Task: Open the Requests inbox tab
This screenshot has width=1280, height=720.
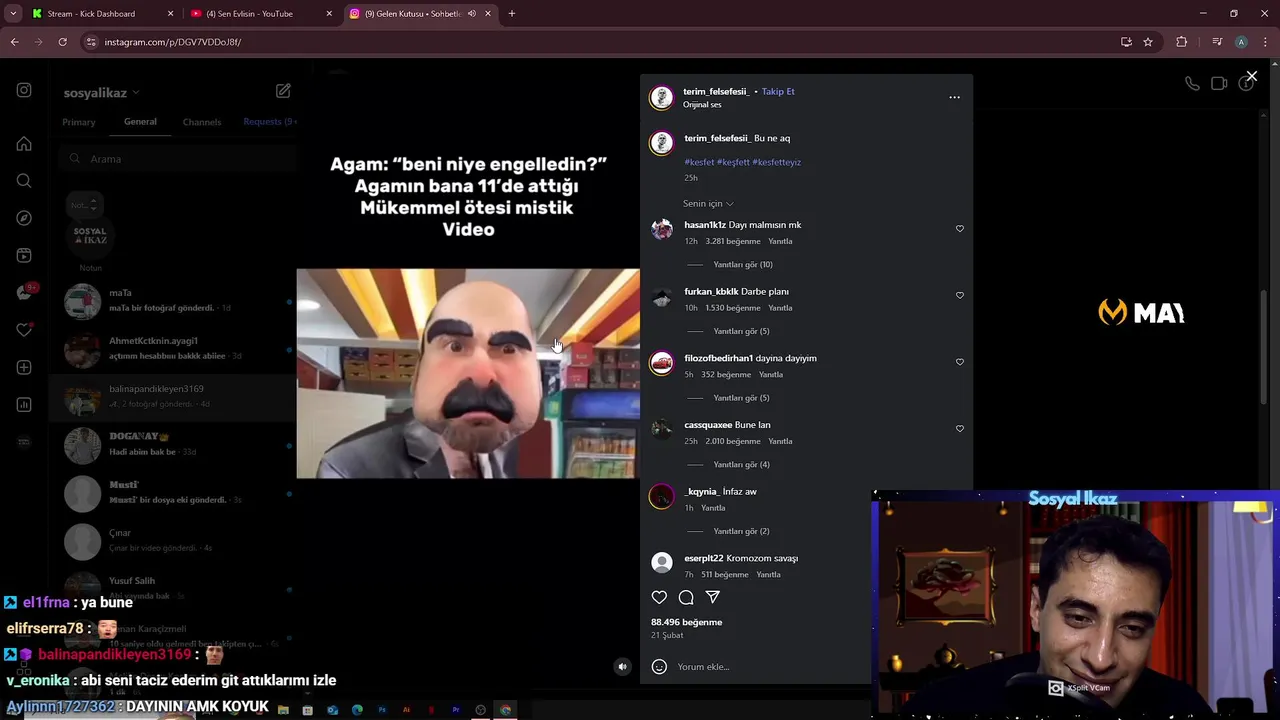Action: pyautogui.click(x=270, y=122)
